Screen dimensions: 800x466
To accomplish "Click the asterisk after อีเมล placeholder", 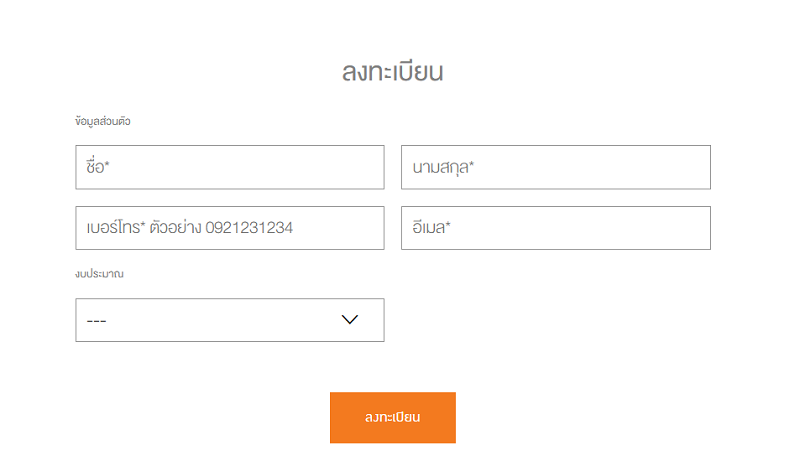I will [x=448, y=224].
